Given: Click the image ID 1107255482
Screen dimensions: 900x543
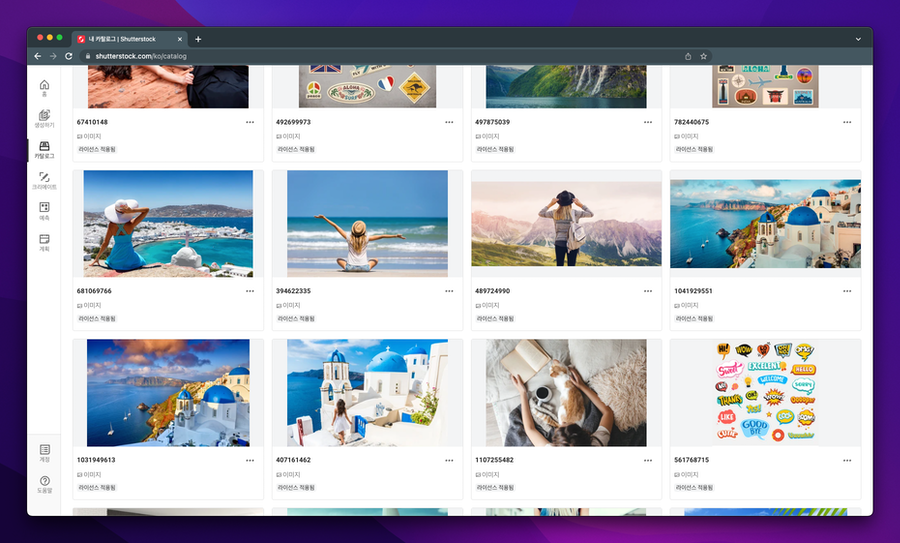Looking at the screenshot, I should coord(494,460).
